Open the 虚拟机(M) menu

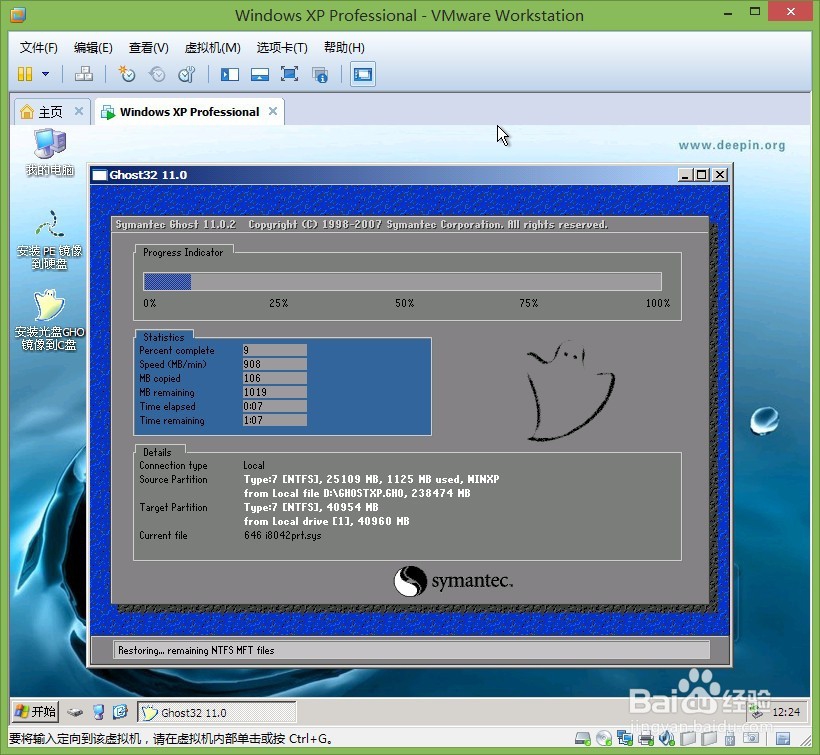(212, 48)
